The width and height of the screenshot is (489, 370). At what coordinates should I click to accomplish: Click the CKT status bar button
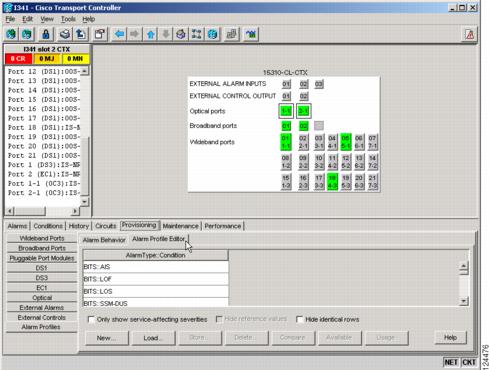pos(469,362)
